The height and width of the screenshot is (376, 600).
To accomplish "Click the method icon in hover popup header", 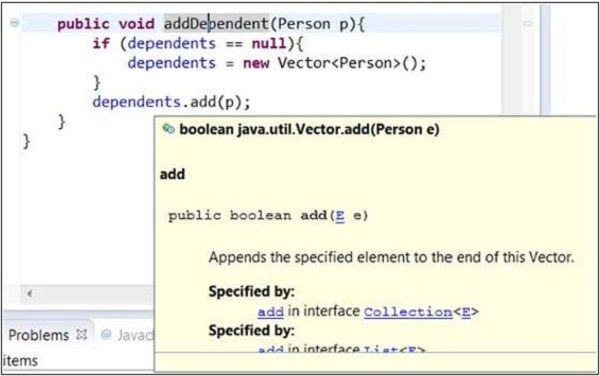I will 168,129.
